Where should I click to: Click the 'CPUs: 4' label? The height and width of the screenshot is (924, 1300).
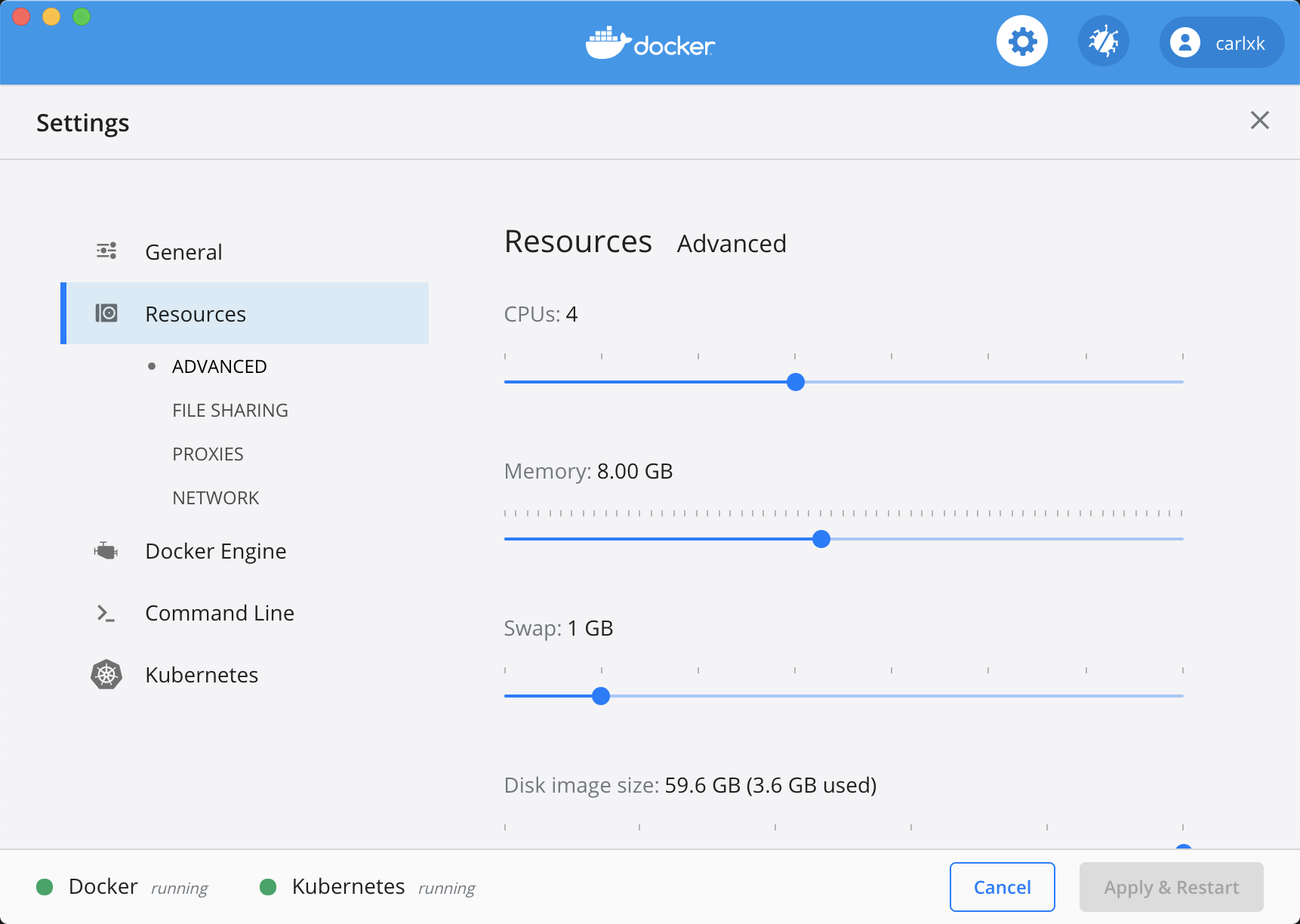point(541,314)
